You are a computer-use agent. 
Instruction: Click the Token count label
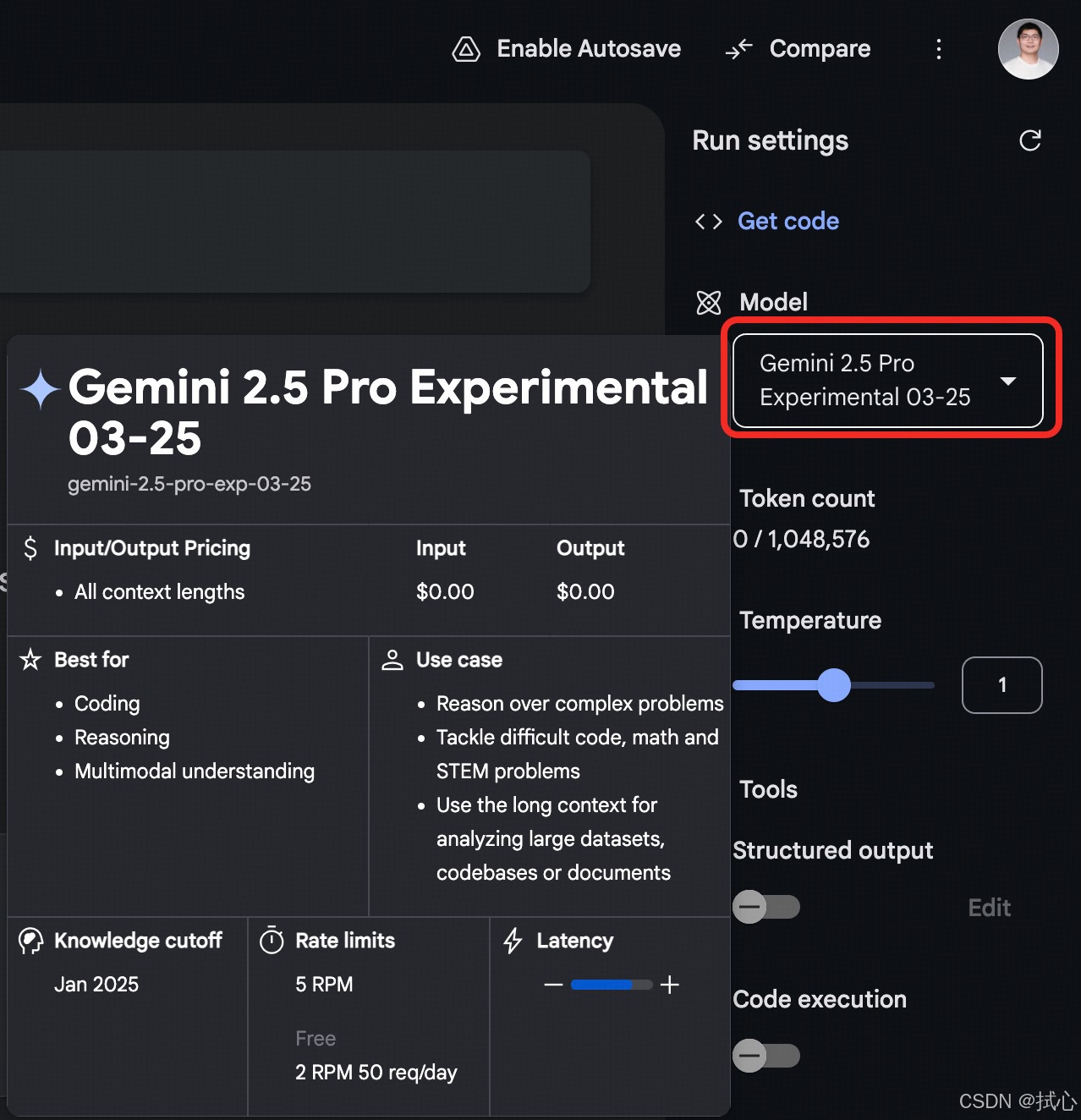[x=807, y=499]
